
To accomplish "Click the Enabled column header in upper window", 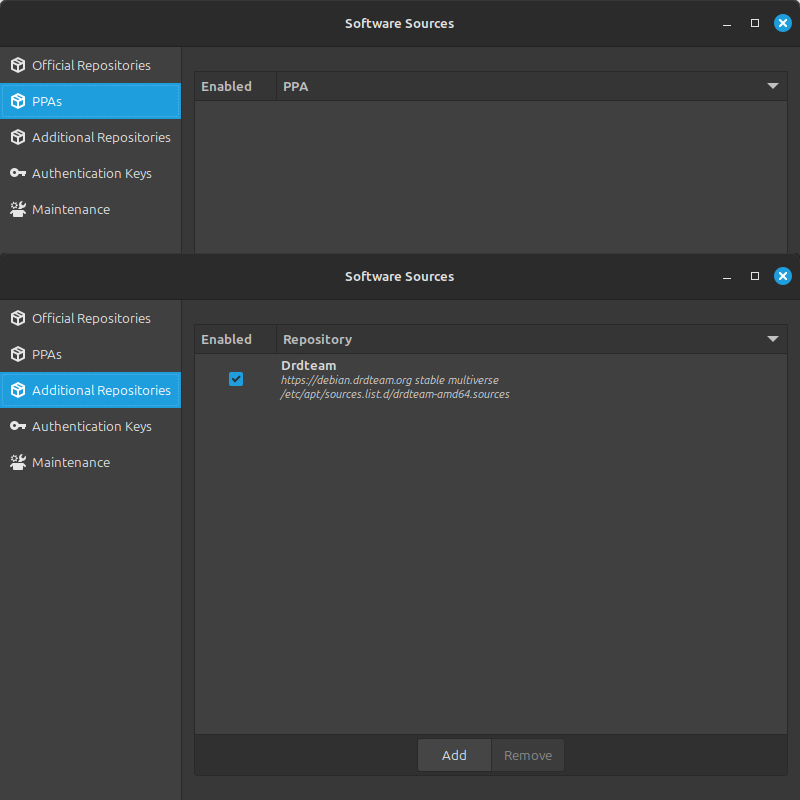I will click(x=236, y=86).
